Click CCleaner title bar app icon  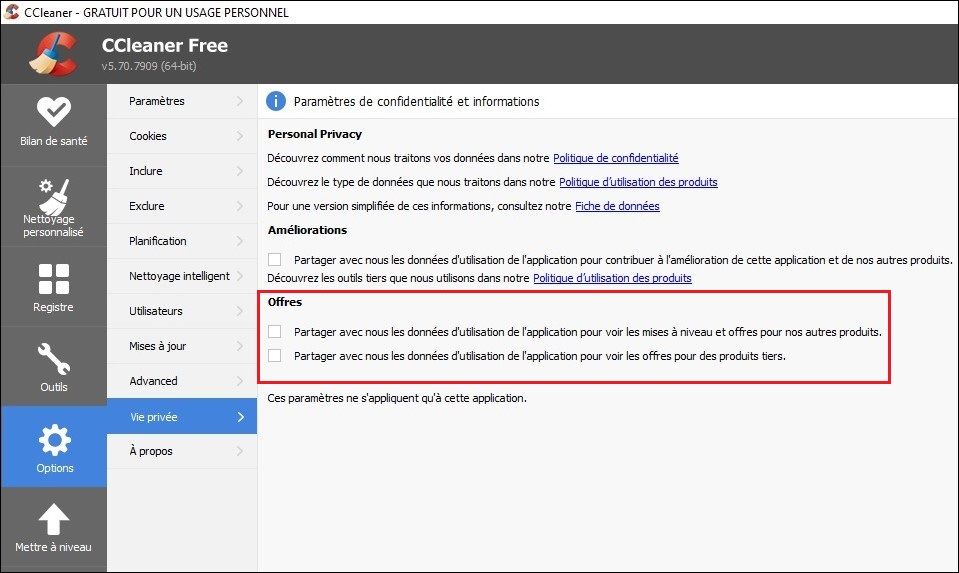(12, 12)
